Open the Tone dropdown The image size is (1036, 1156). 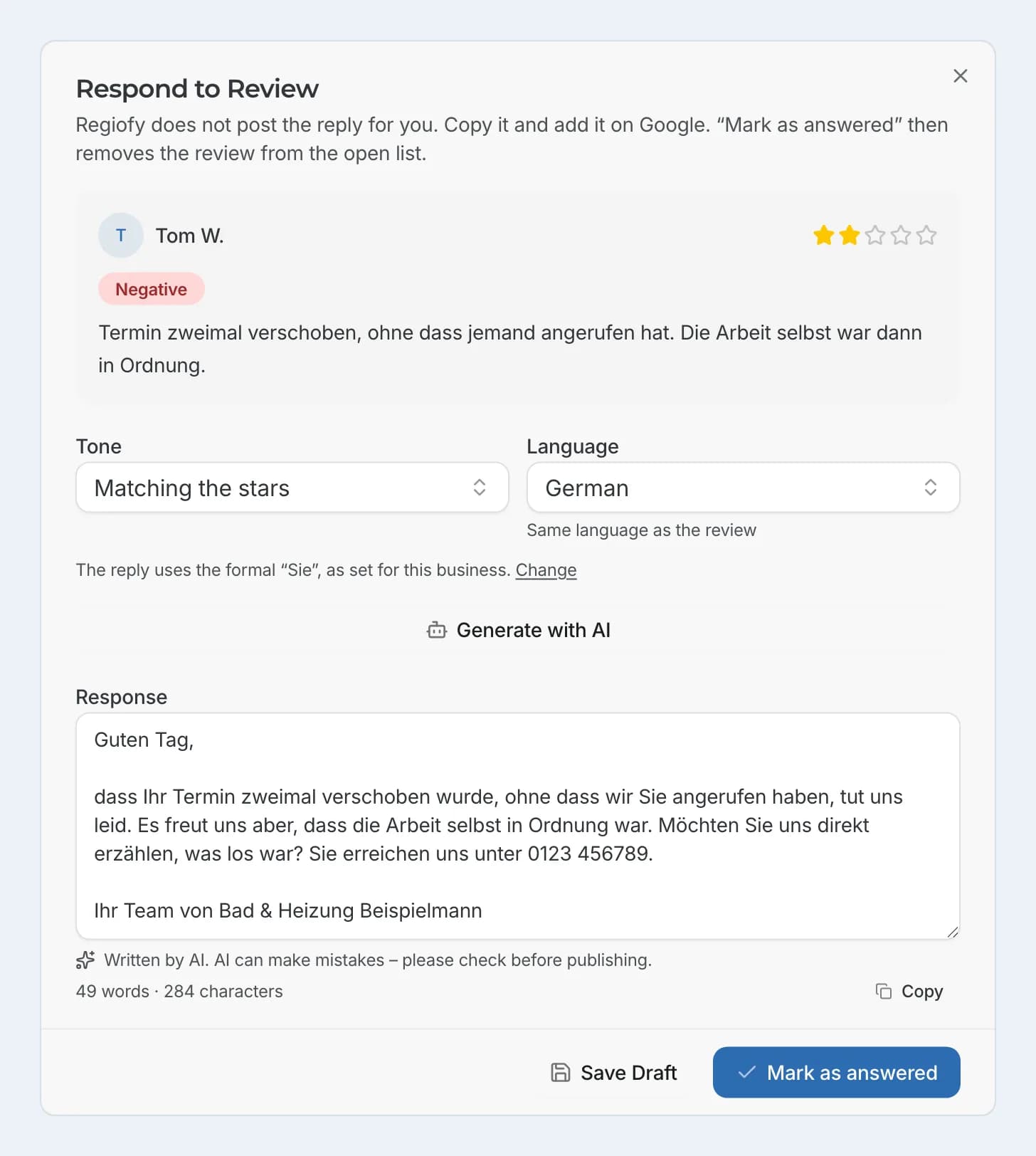tap(292, 488)
